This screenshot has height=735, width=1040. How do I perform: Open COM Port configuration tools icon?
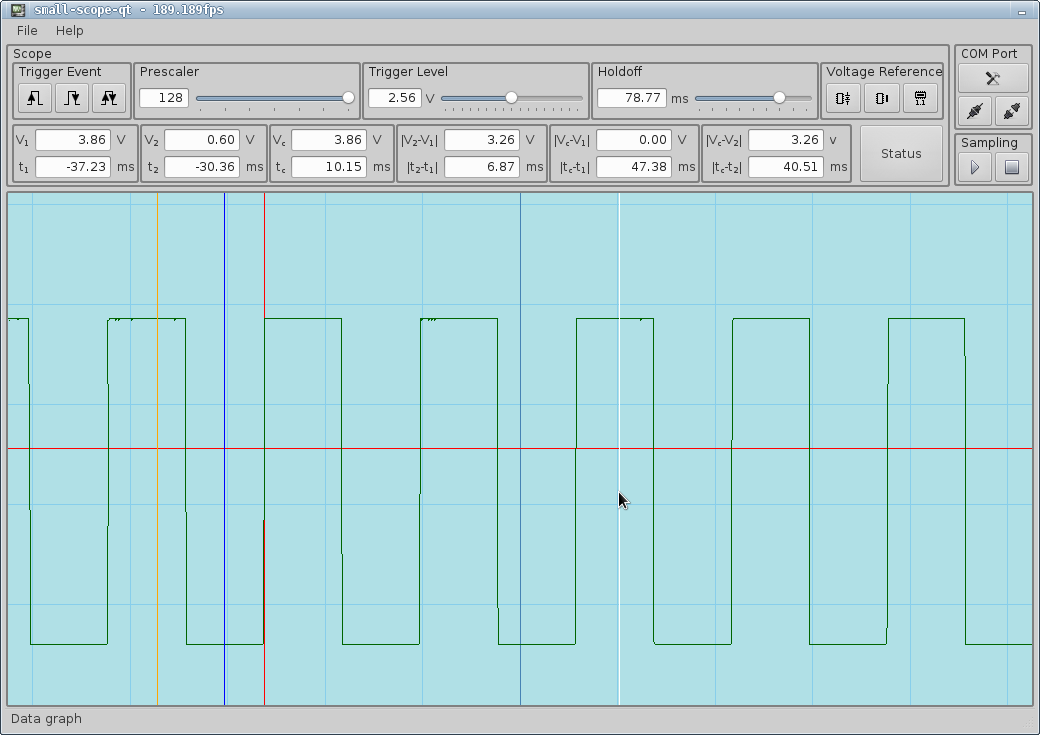click(x=992, y=78)
